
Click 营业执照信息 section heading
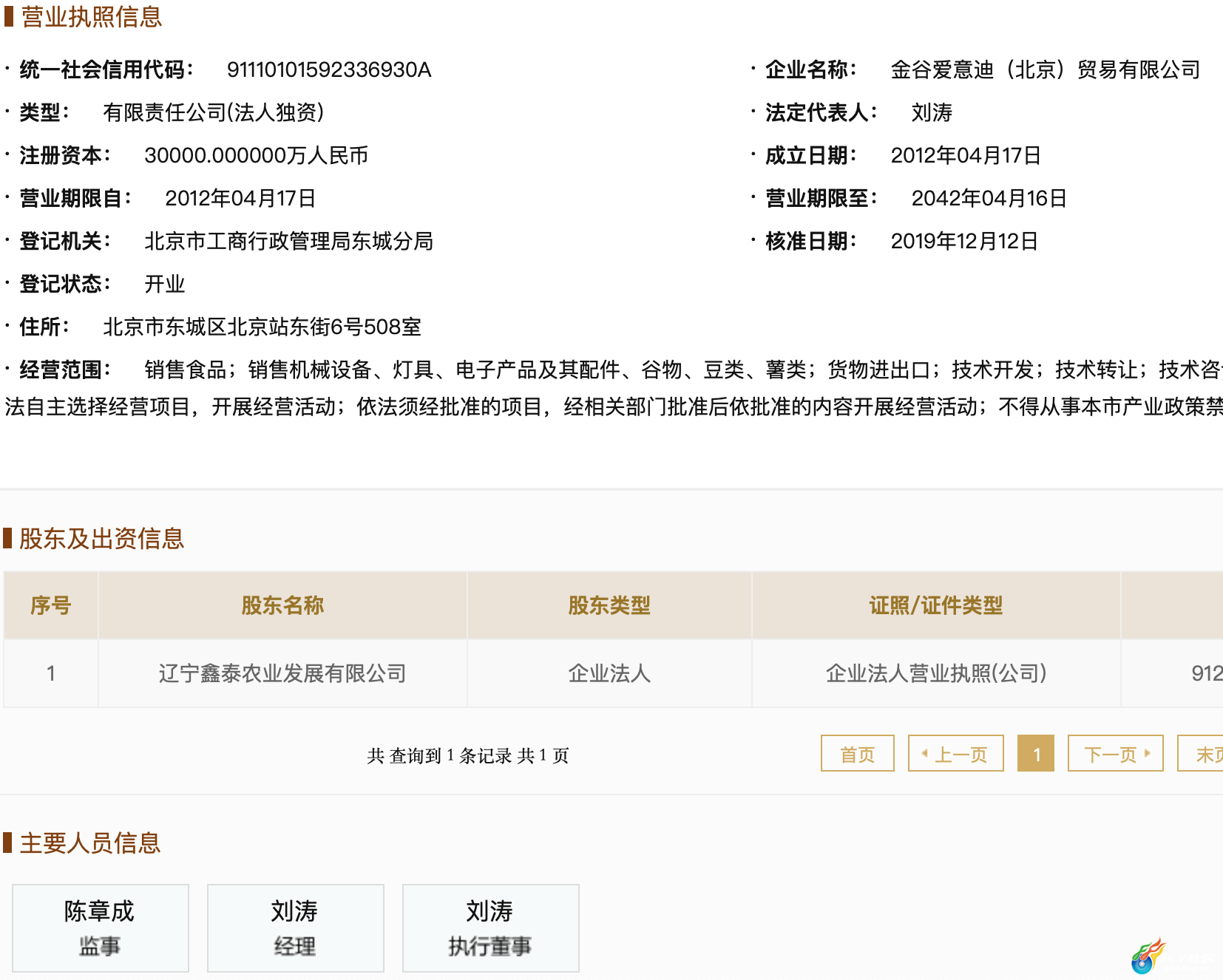[x=91, y=16]
